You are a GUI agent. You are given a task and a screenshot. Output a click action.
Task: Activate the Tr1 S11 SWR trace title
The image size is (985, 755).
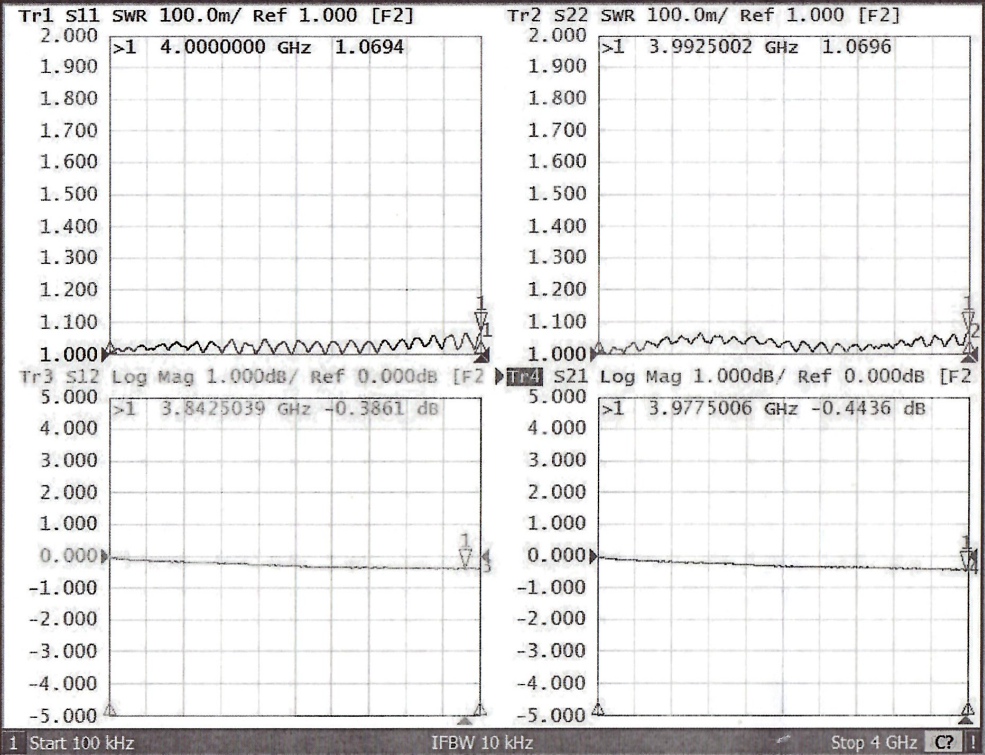pos(215,16)
